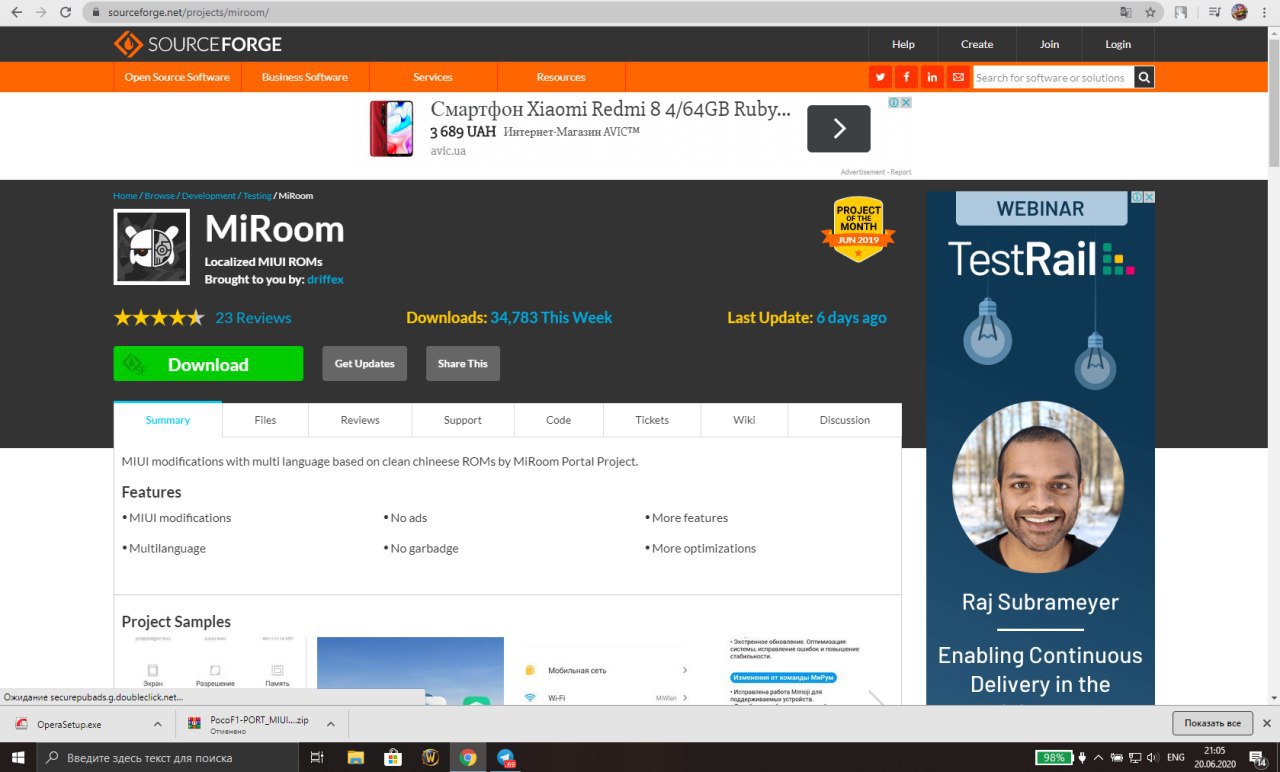This screenshot has height=772, width=1280.
Task: Focus the Search for software input field
Action: [1054, 77]
